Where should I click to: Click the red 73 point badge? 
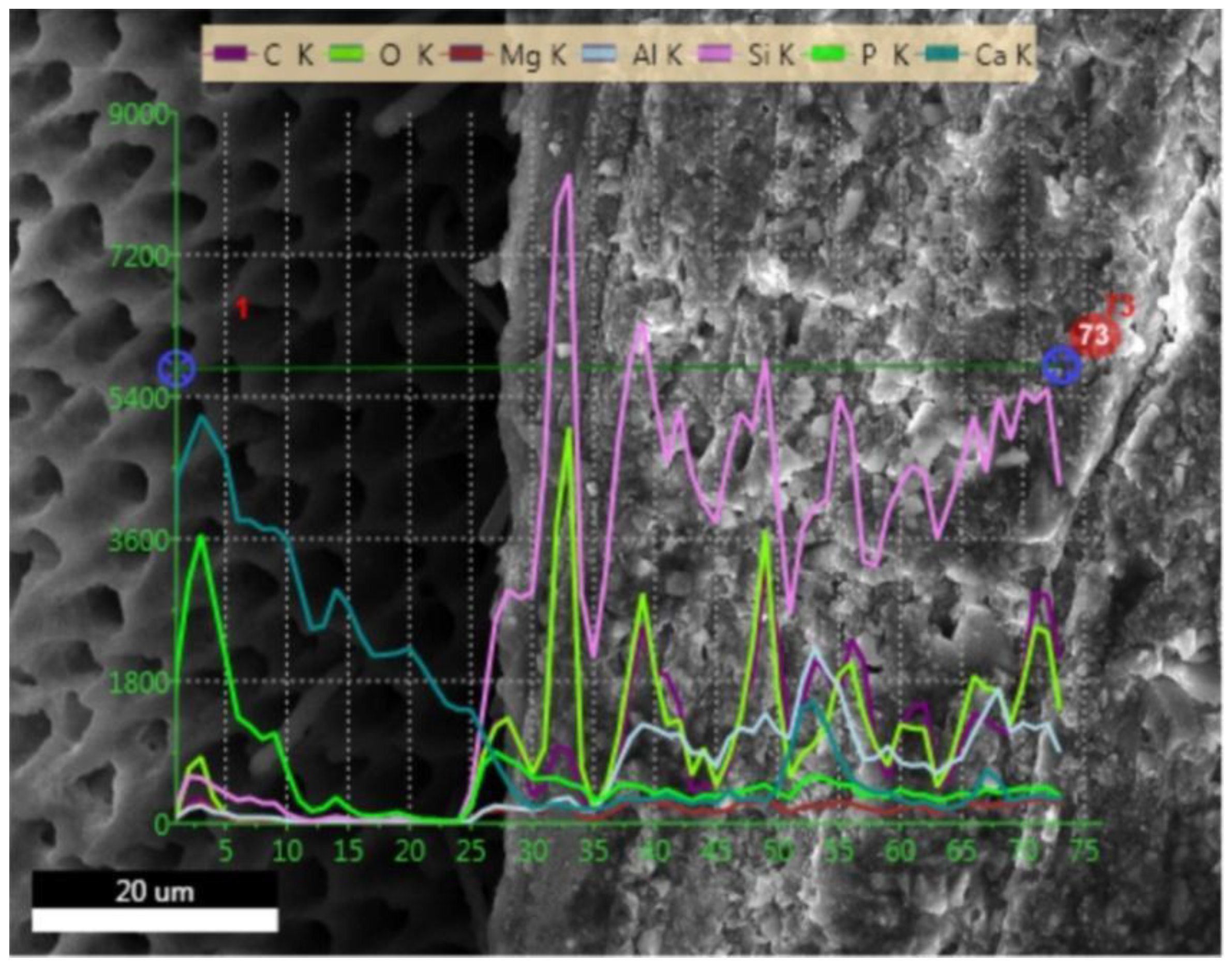(x=1095, y=336)
